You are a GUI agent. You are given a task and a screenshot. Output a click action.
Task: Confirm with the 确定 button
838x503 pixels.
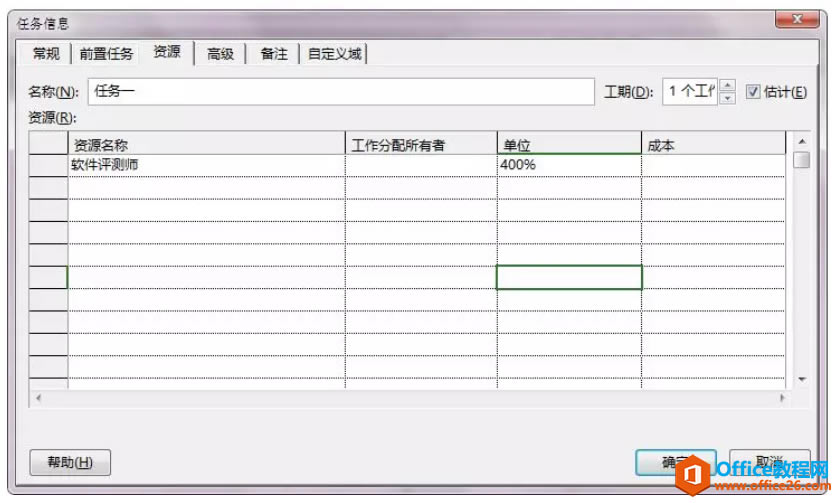coord(675,462)
